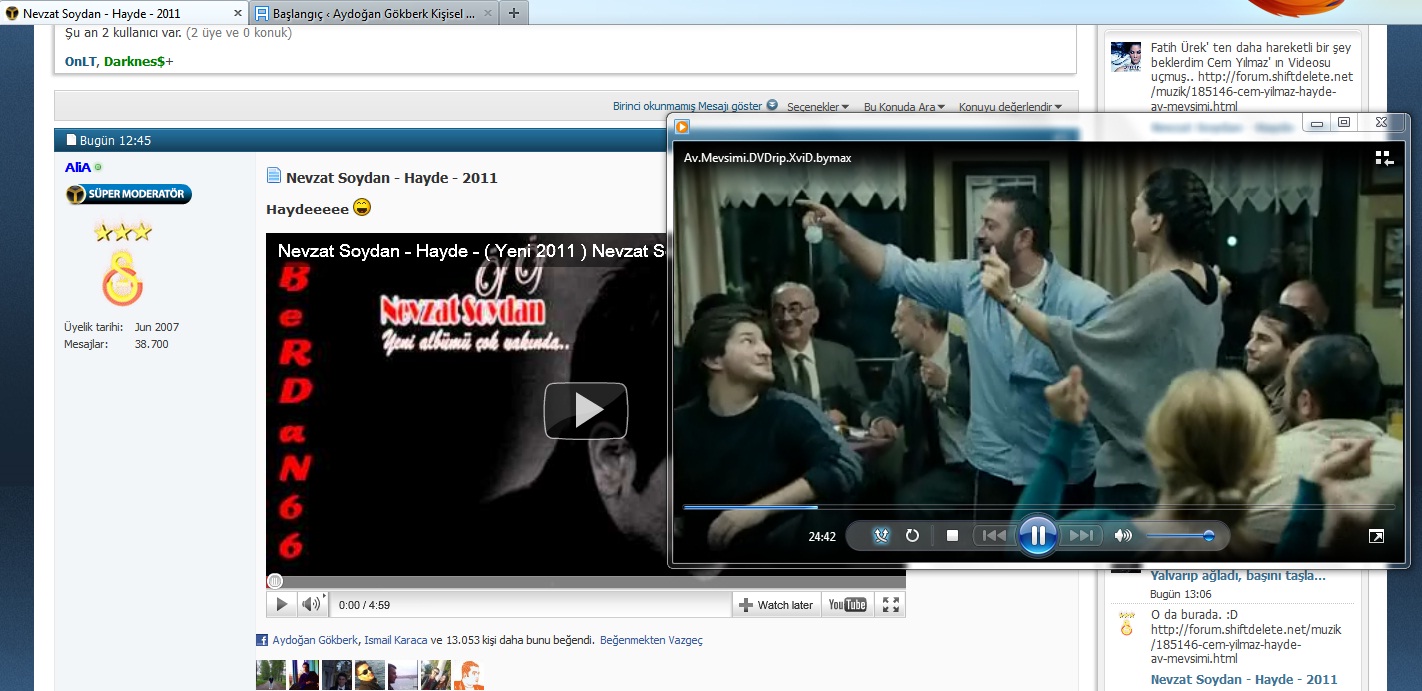
Task: Mute the media player speaker icon
Action: (x=1123, y=536)
